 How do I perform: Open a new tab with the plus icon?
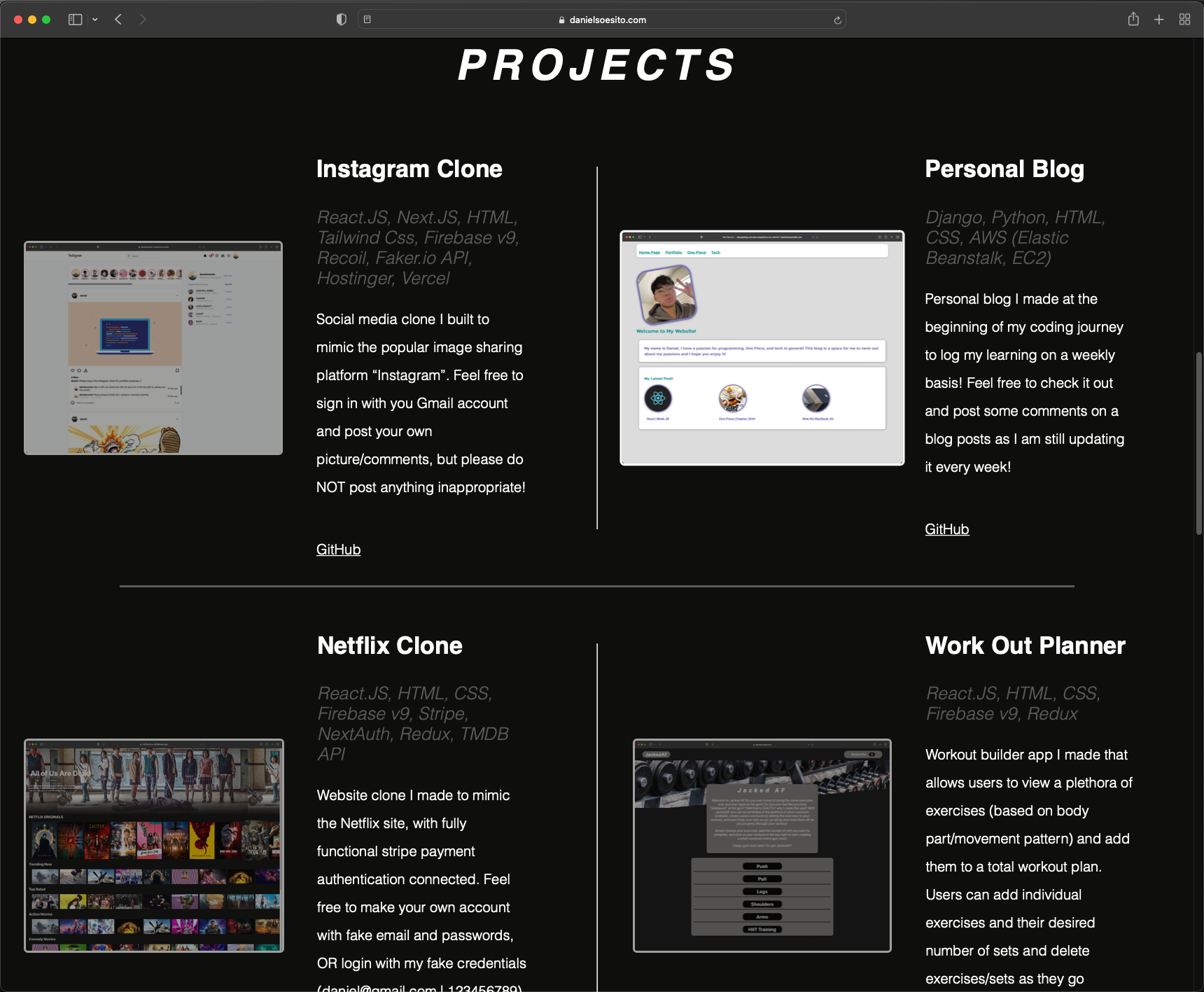(1159, 19)
